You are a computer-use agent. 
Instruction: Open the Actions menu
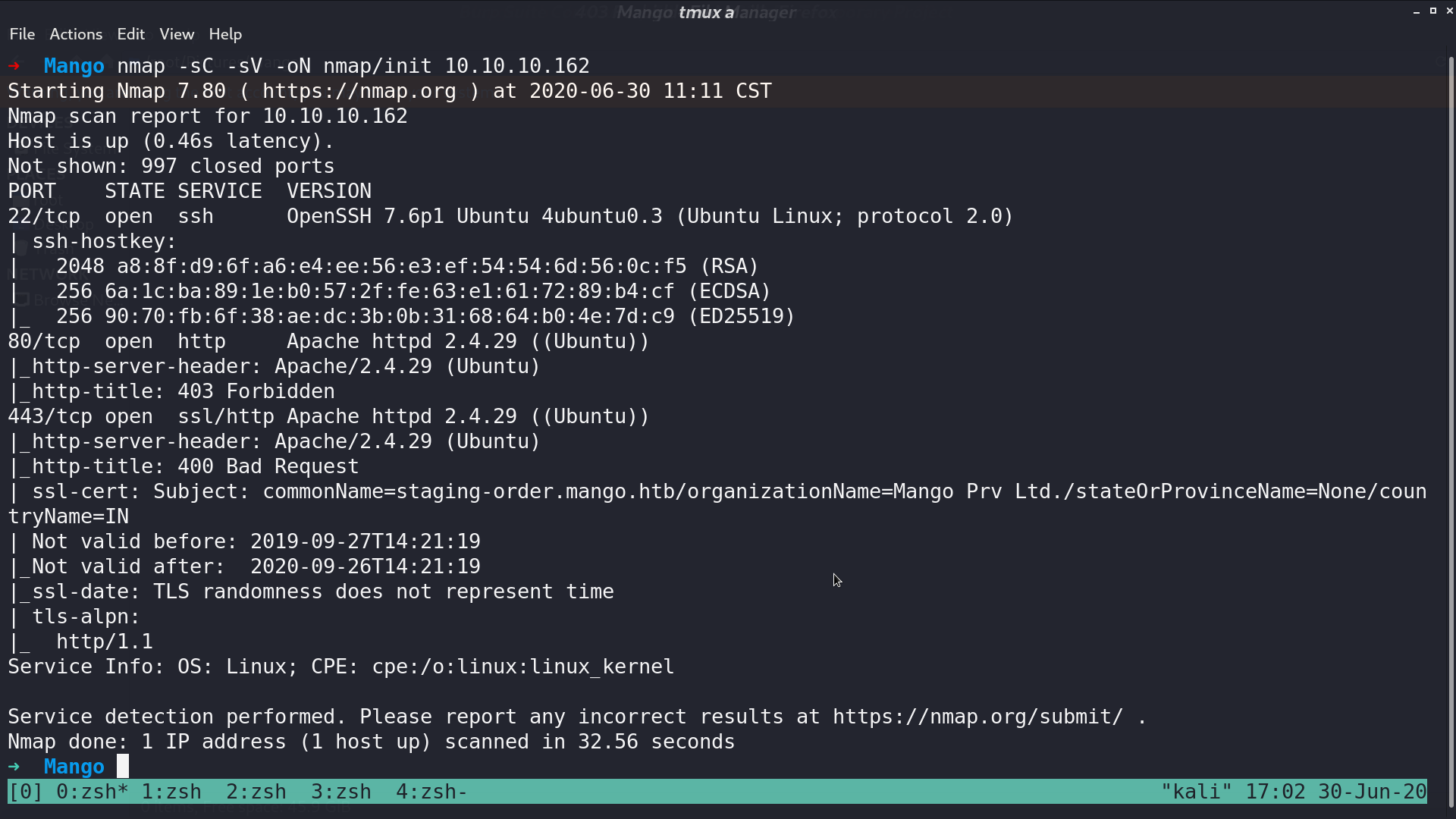[x=76, y=34]
